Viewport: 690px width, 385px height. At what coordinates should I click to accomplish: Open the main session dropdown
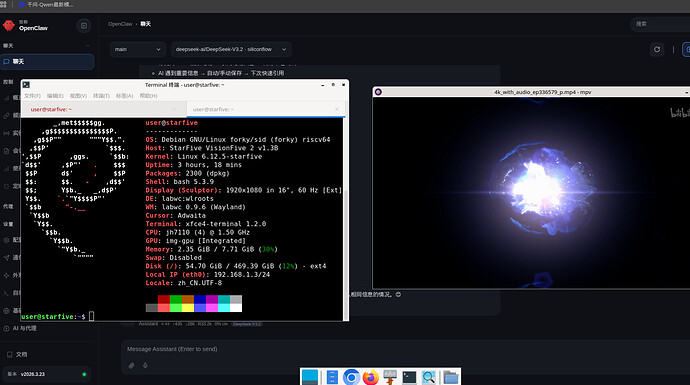[137, 49]
